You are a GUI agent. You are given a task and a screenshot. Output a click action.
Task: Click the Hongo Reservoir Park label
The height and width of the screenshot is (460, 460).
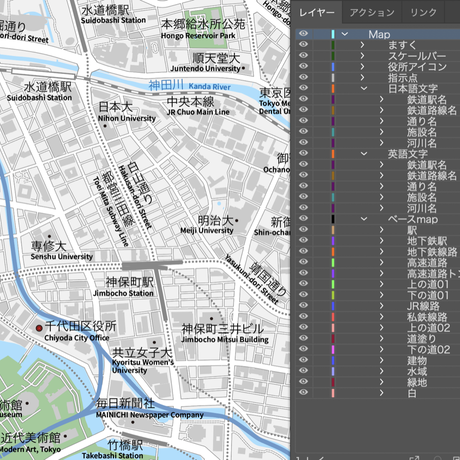tap(198, 36)
